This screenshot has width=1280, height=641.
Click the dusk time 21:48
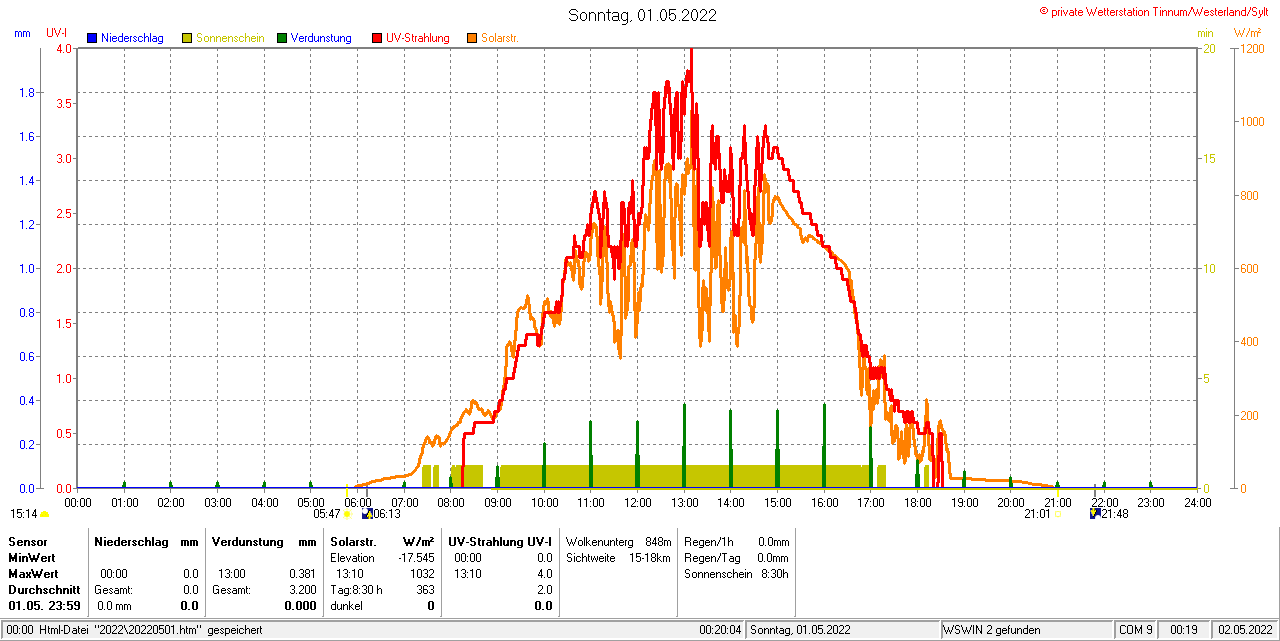[1115, 514]
